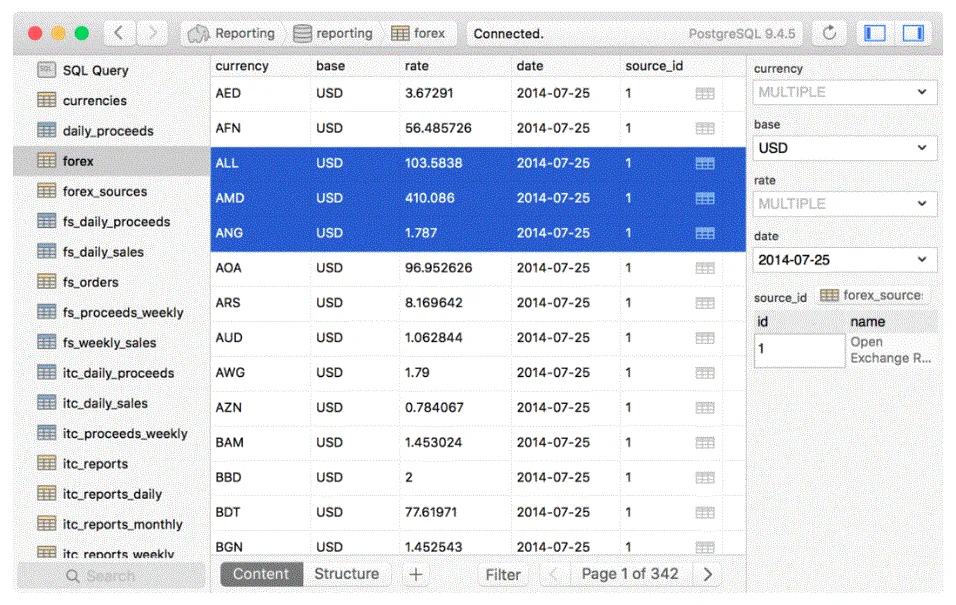Image resolution: width=956 pixels, height=605 pixels.
Task: Open the forex_sources link in inspector
Action: 872,296
